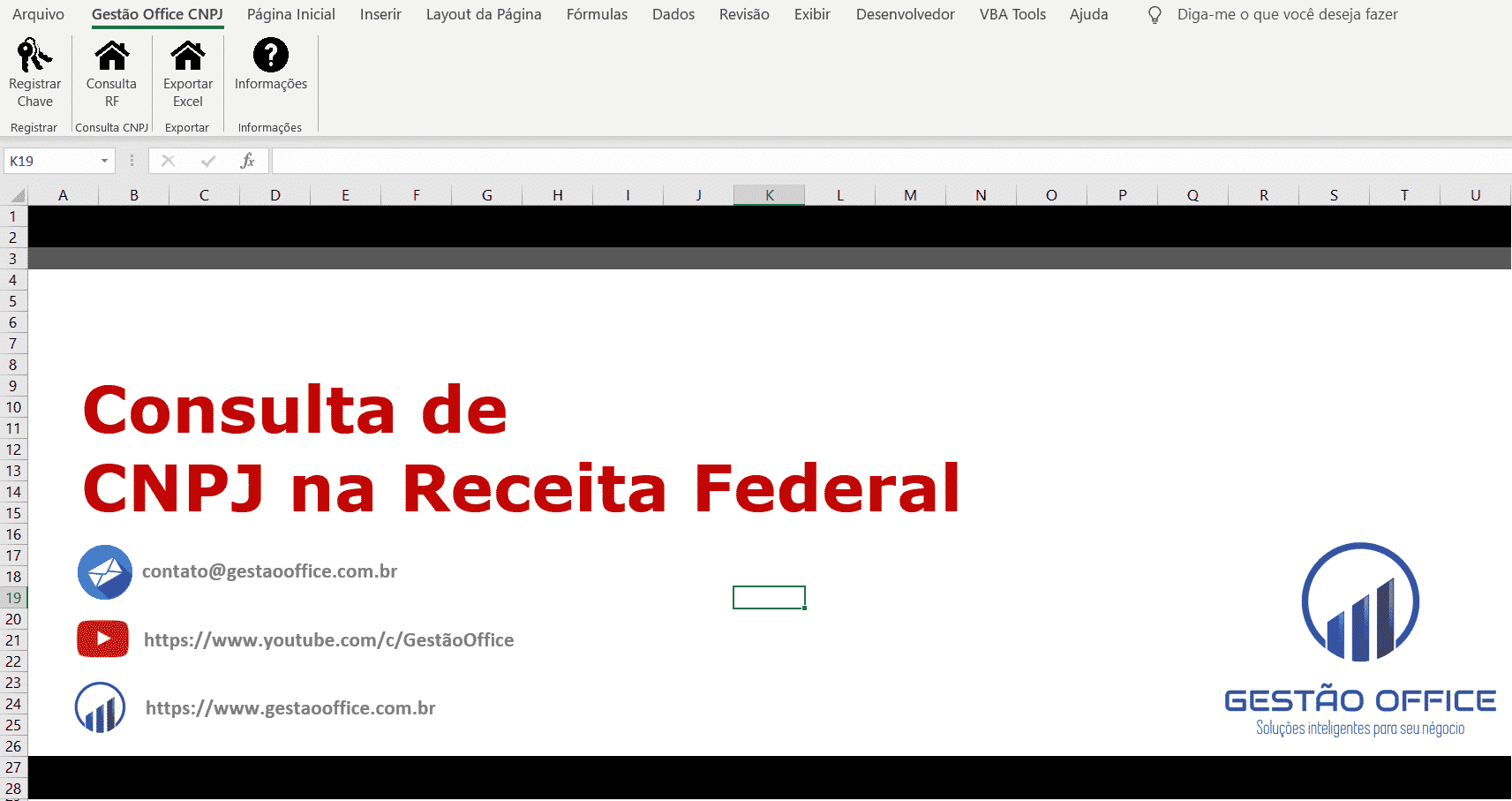The width and height of the screenshot is (1512, 801).
Task: Open the Desenvolvedor tab
Action: coord(905,15)
